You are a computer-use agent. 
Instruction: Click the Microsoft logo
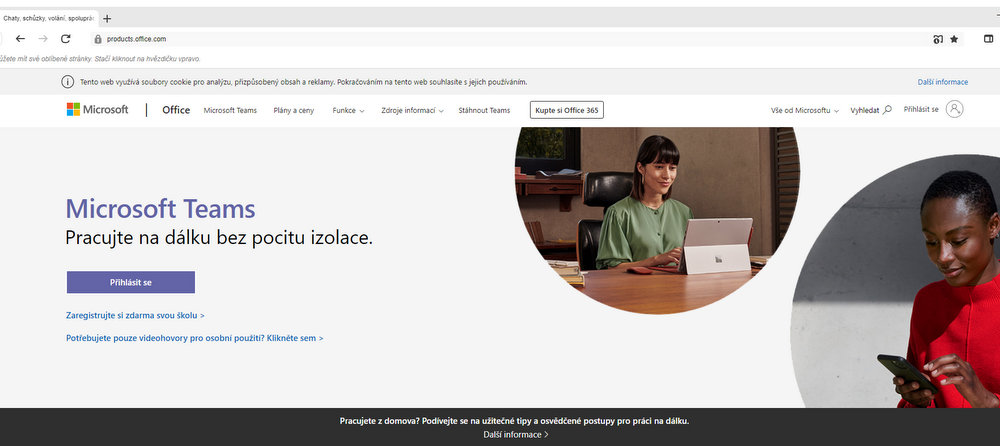point(97,110)
